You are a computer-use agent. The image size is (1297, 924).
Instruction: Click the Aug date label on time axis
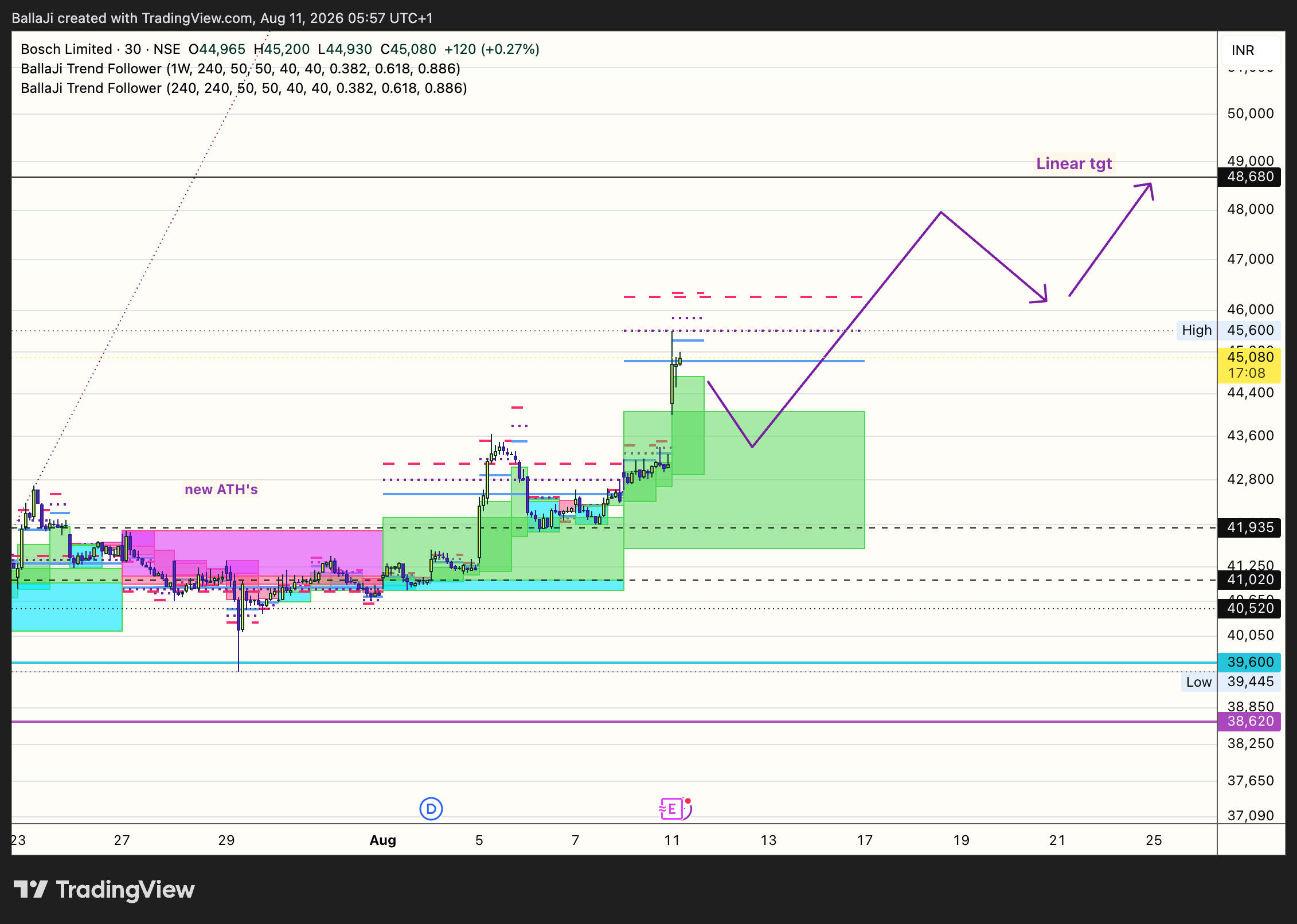pyautogui.click(x=383, y=840)
